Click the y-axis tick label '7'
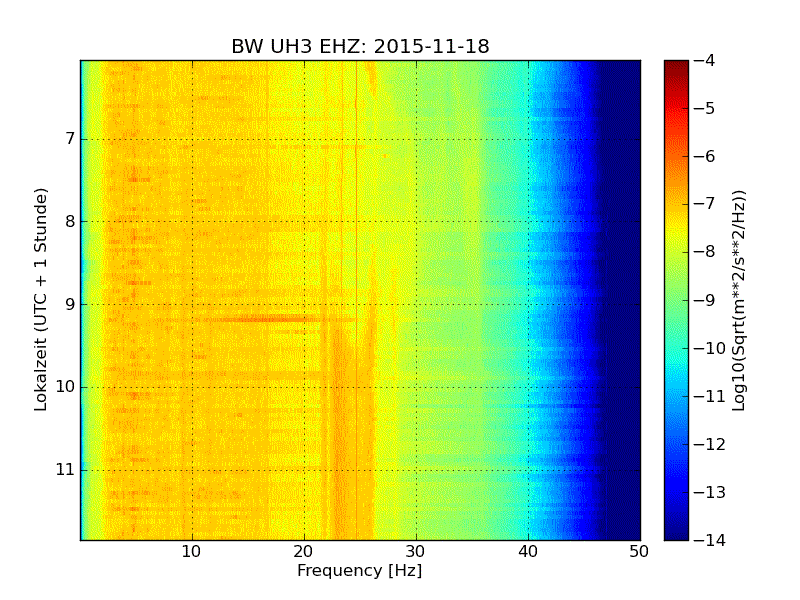This screenshot has width=800, height=600. click(x=70, y=139)
